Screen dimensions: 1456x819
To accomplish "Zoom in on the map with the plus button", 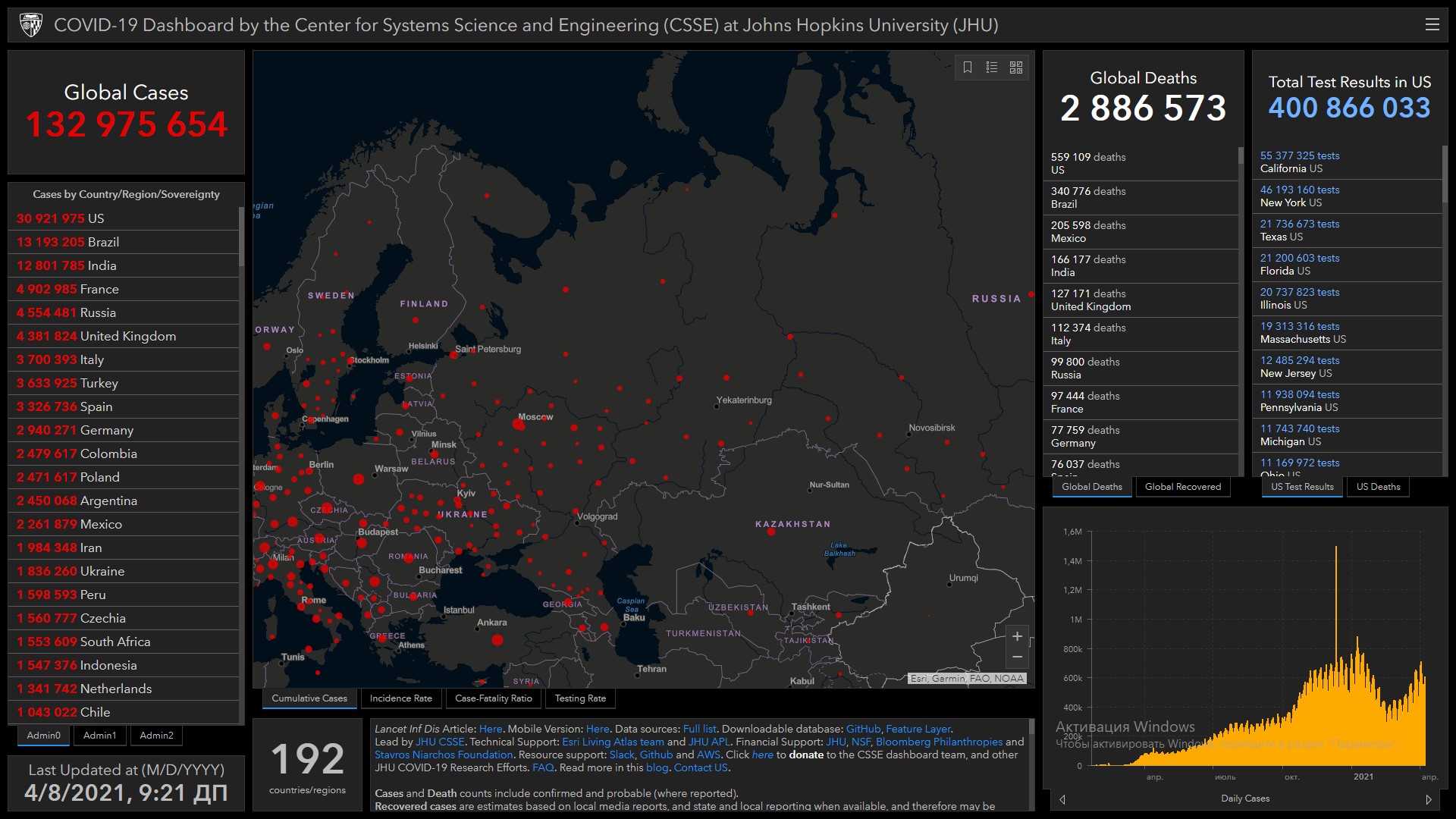I will click(1017, 636).
